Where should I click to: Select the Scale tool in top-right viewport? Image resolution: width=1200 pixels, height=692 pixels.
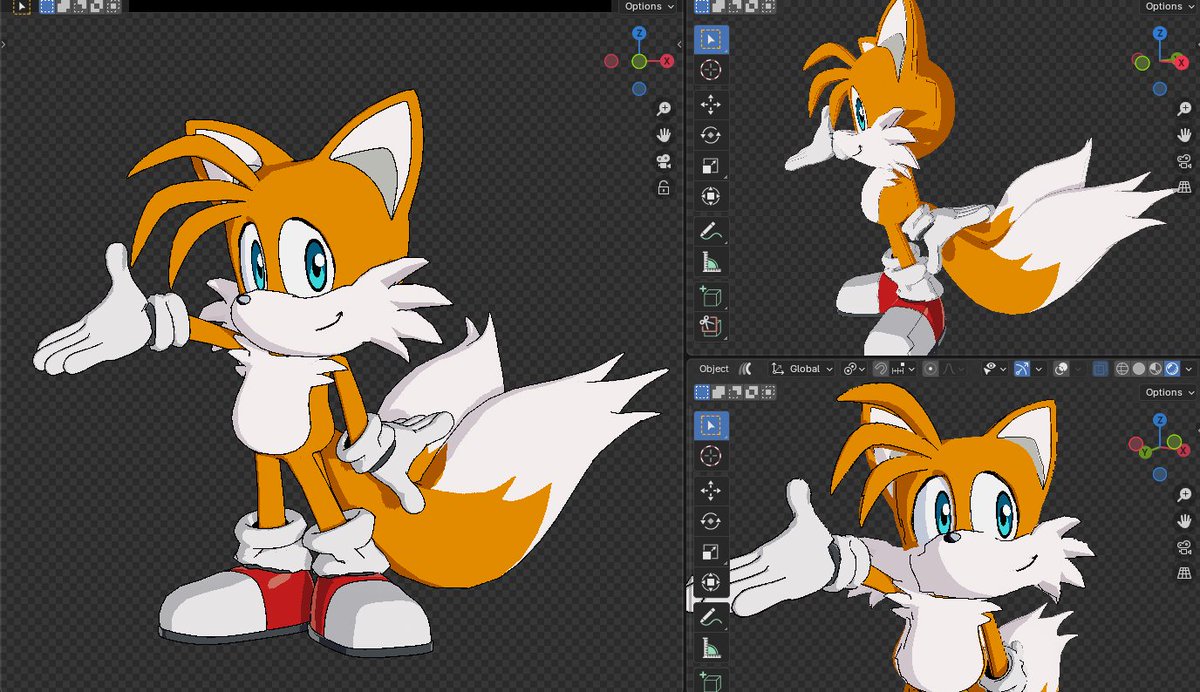click(711, 166)
